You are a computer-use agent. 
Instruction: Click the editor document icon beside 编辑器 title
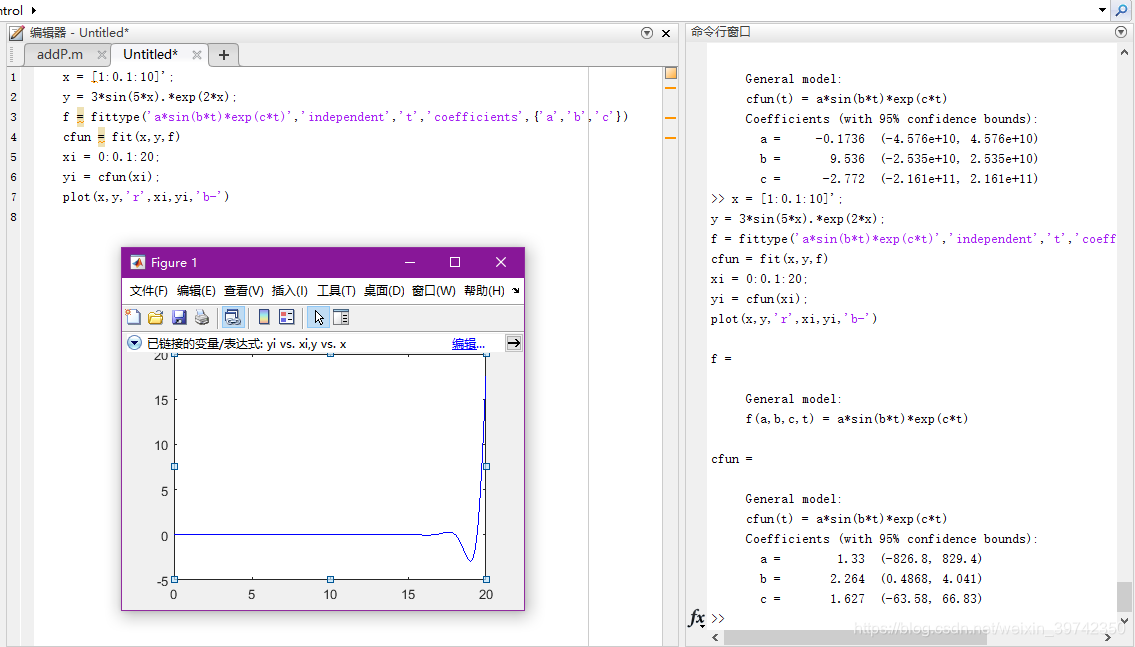click(15, 31)
